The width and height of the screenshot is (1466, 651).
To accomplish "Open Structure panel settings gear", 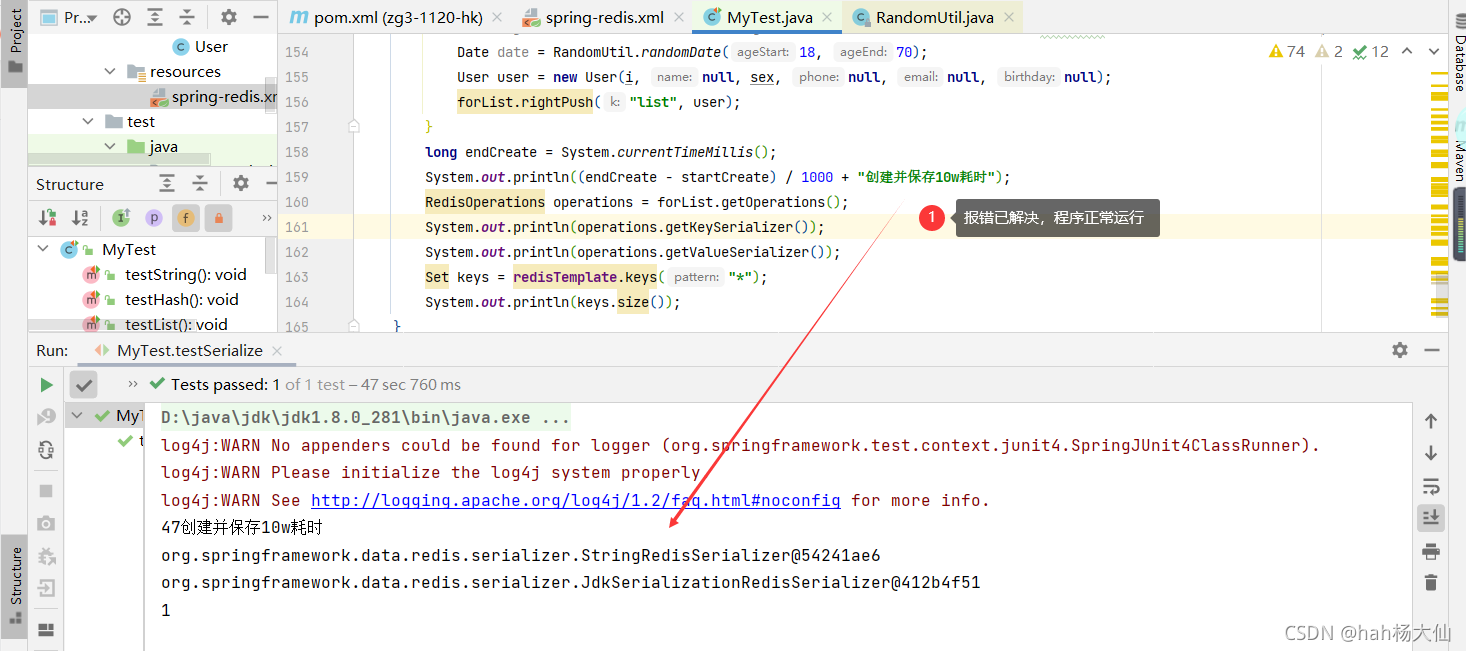I will 240,183.
